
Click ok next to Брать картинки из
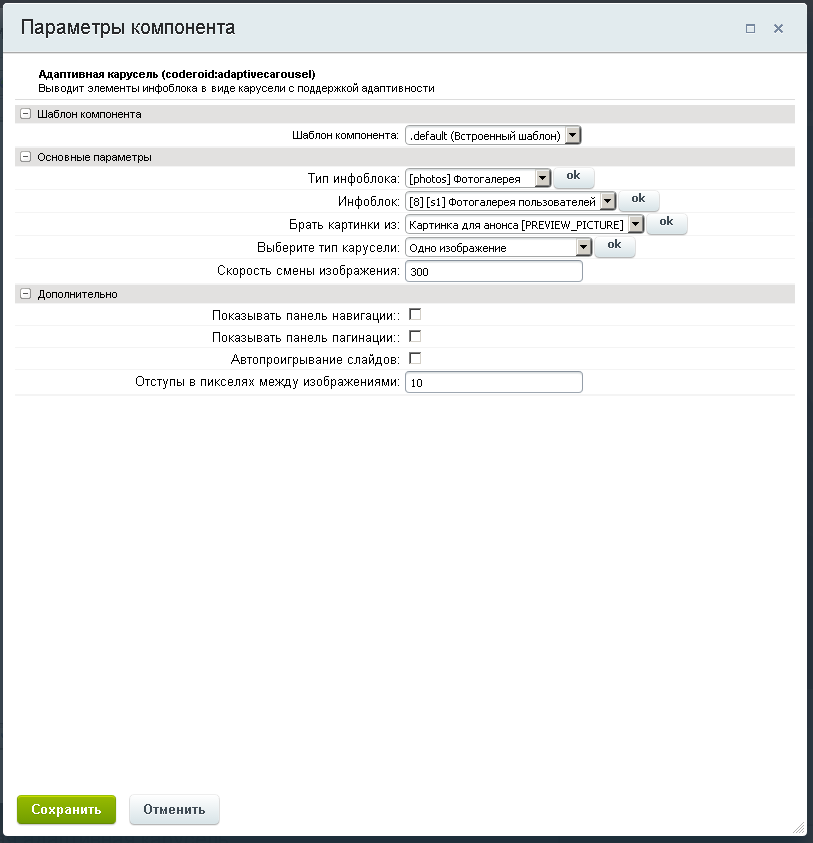pos(666,222)
